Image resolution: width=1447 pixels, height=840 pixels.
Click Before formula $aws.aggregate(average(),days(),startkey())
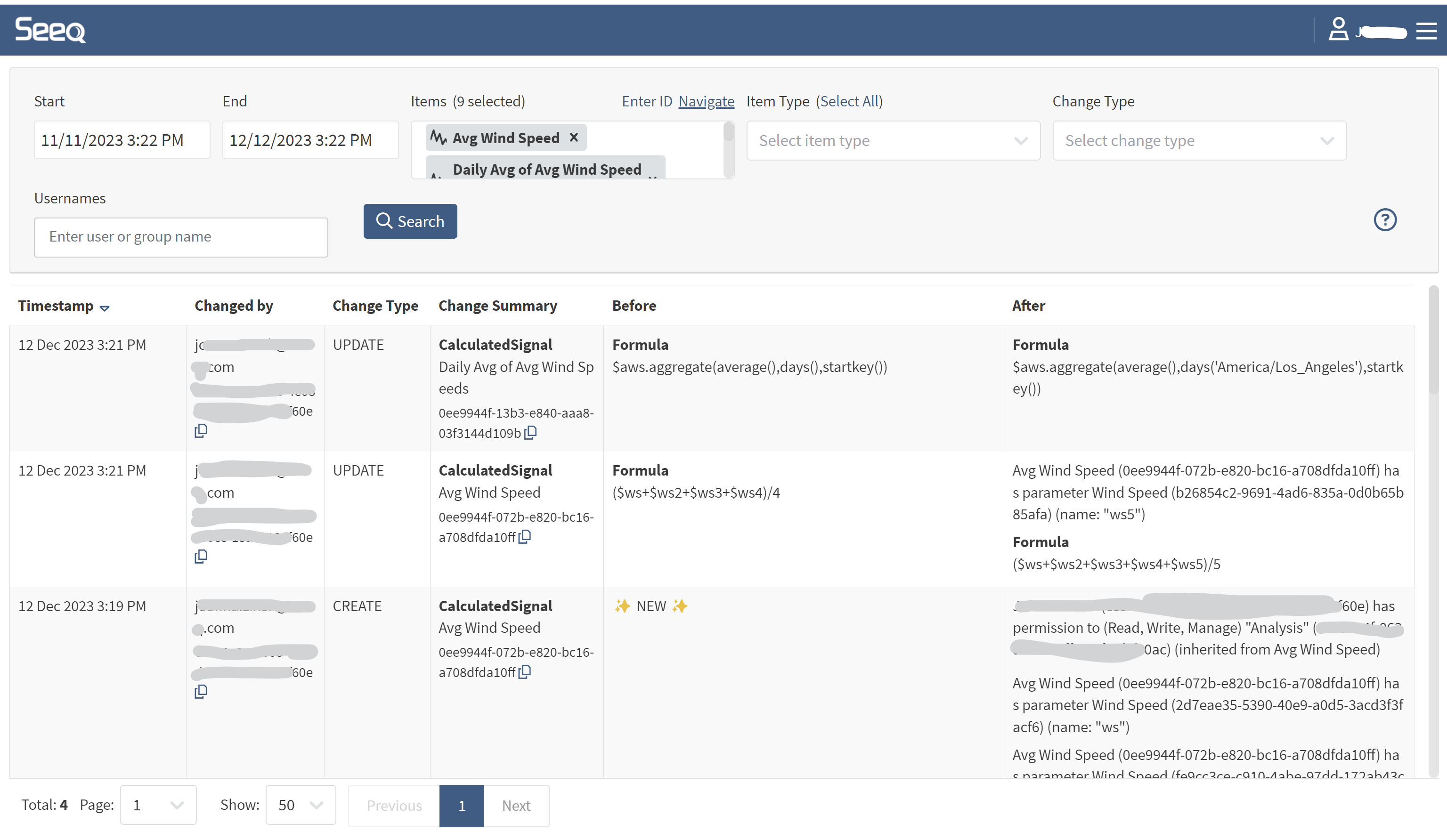click(749, 367)
